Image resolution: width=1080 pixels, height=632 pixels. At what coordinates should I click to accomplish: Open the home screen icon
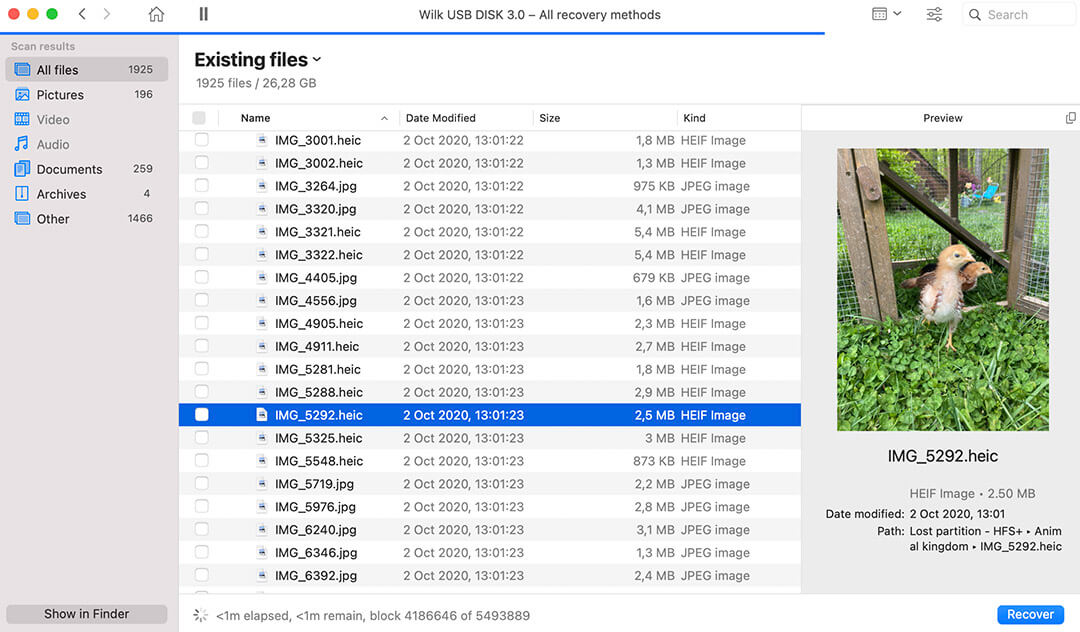pos(156,14)
